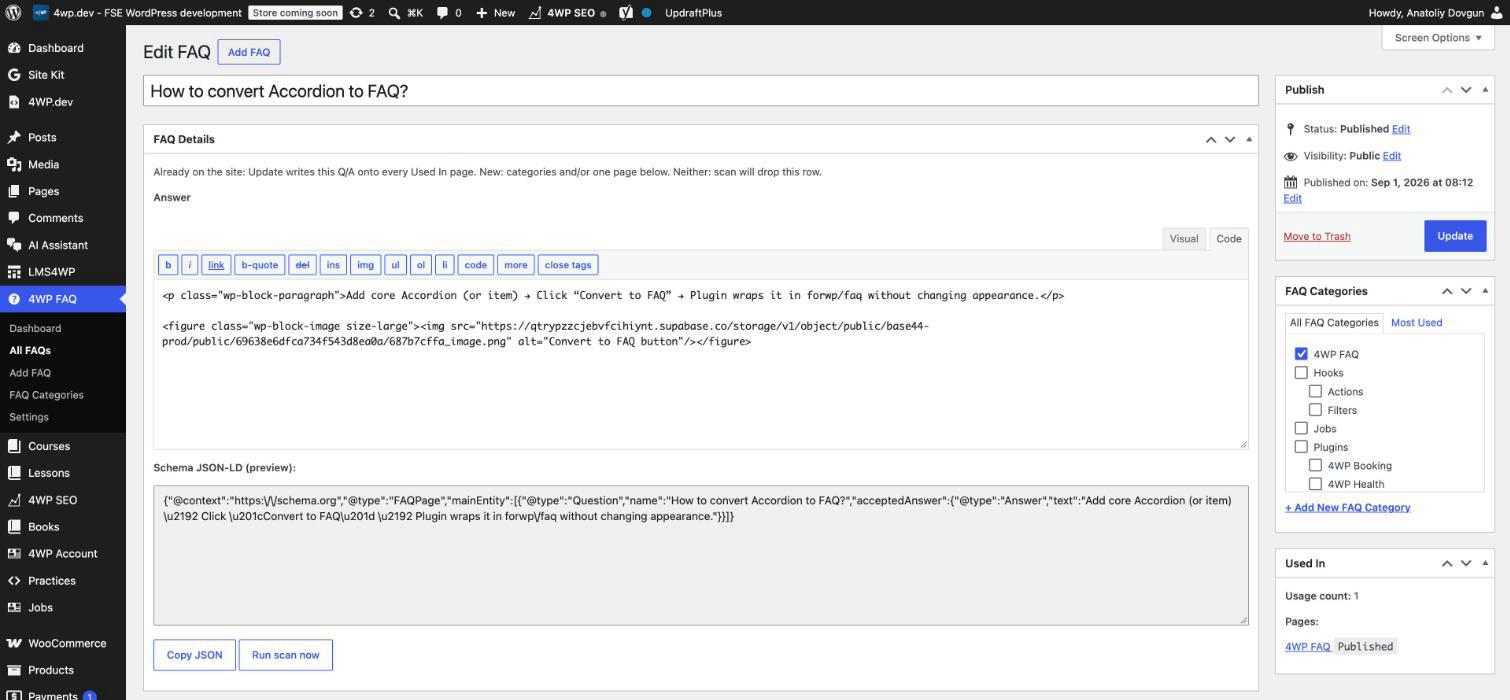
Task: Insert bold tag with b button
Action: point(168,265)
